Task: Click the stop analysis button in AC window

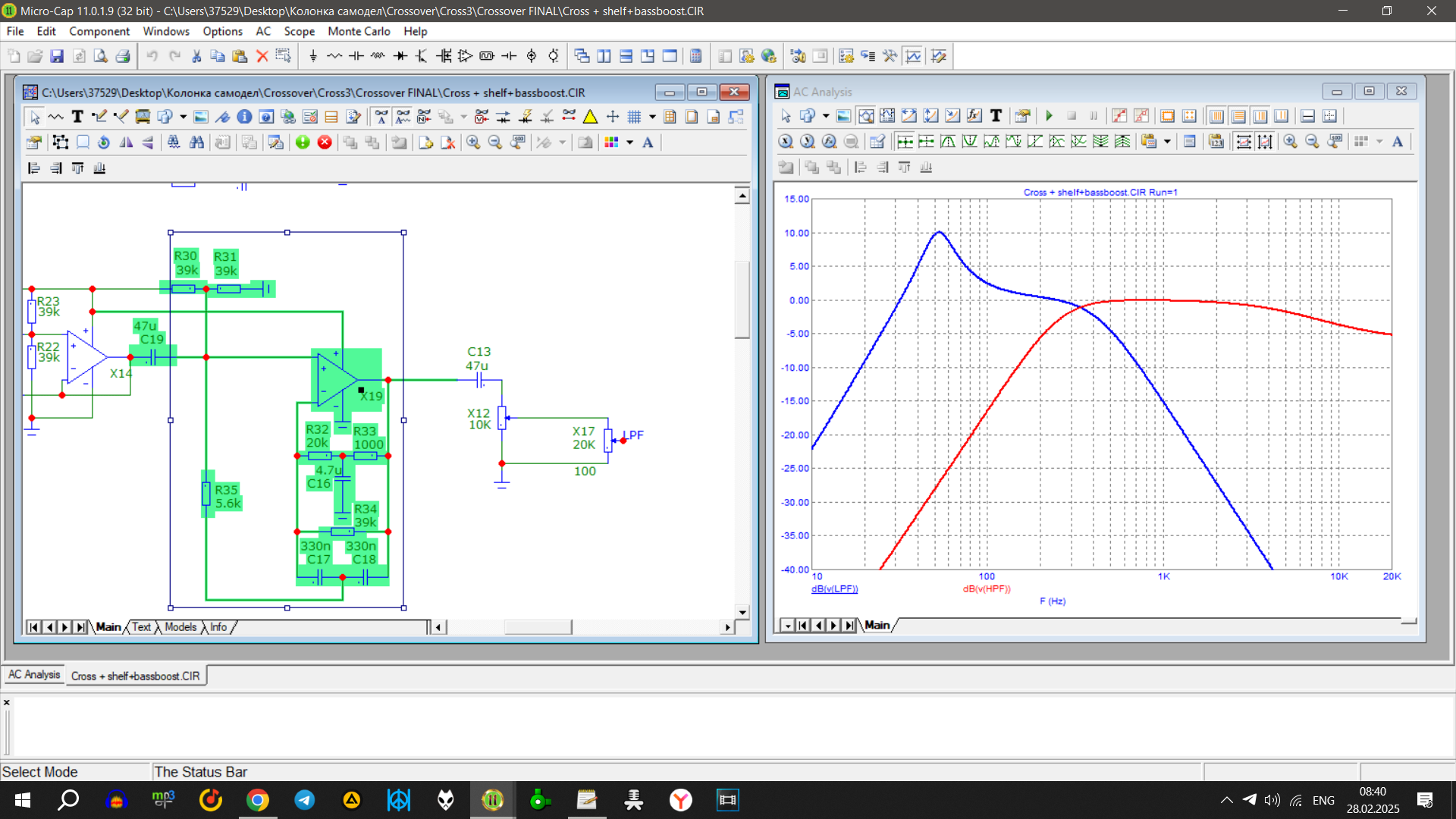Action: tap(1072, 116)
